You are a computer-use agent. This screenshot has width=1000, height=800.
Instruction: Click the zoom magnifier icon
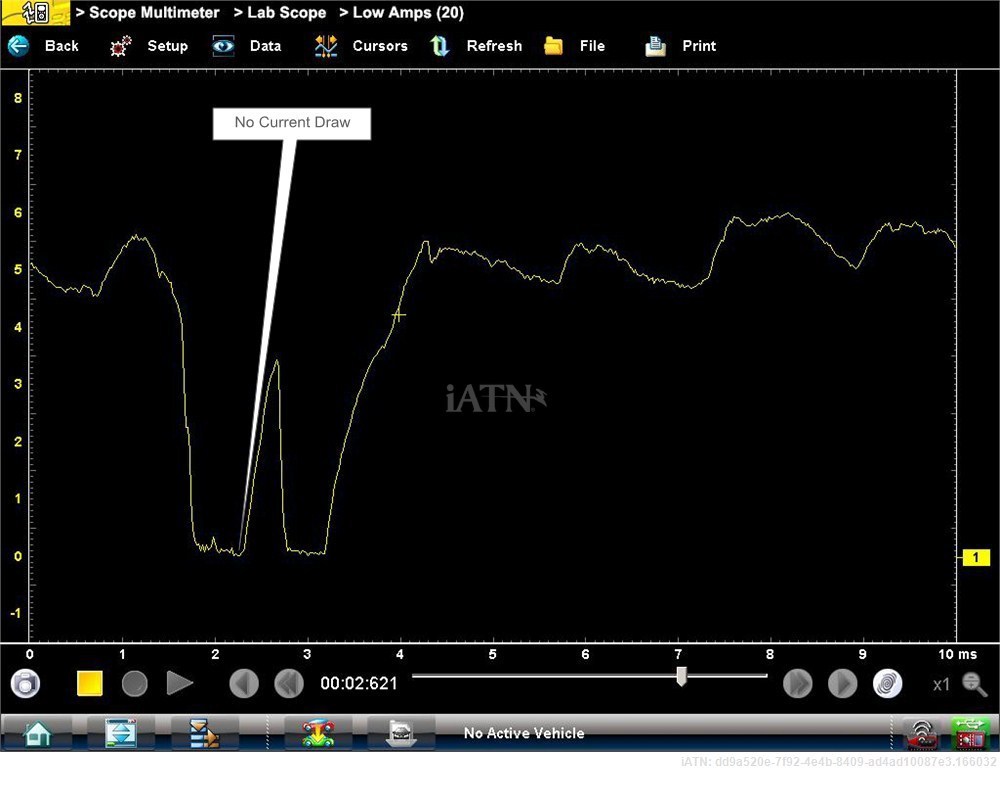pos(973,683)
